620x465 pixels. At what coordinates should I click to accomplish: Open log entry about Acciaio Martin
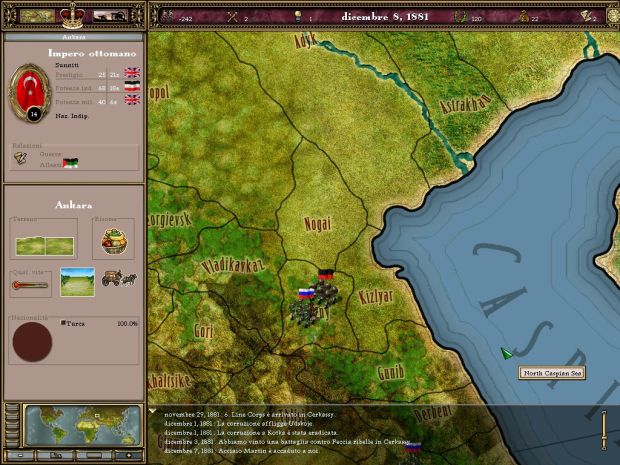(242, 451)
